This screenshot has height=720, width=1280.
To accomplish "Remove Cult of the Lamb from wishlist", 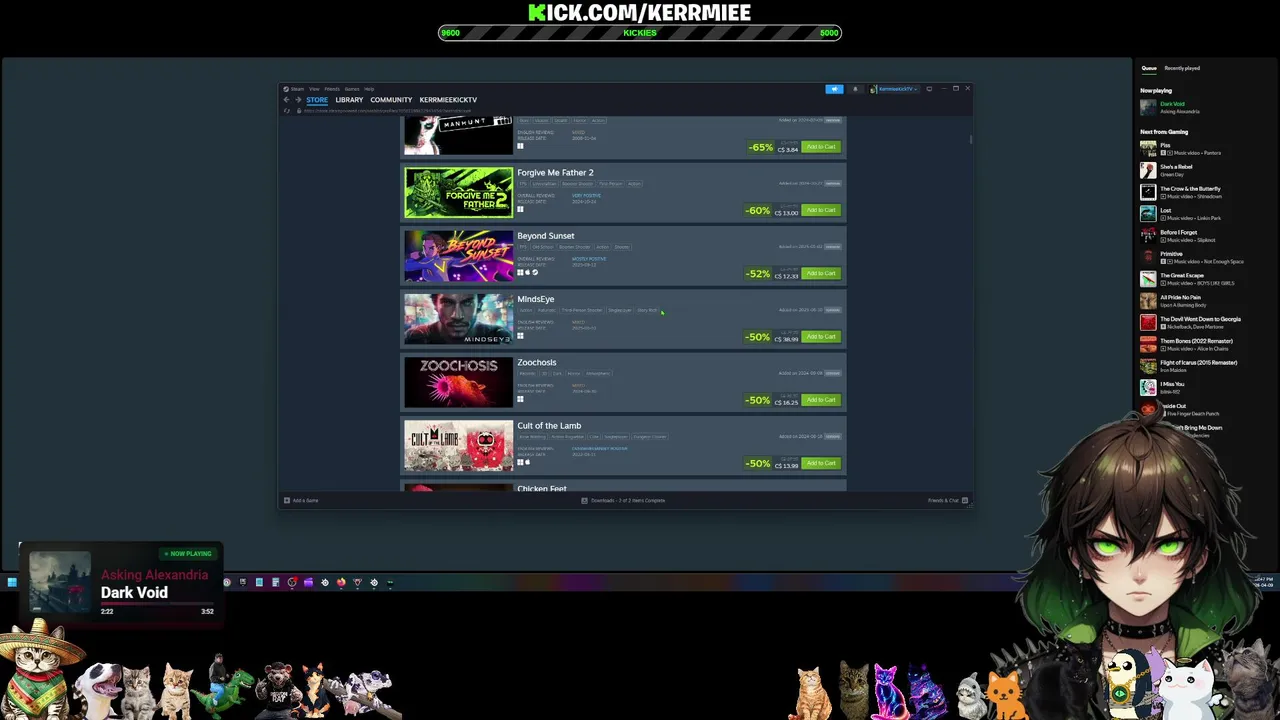I will (832, 437).
